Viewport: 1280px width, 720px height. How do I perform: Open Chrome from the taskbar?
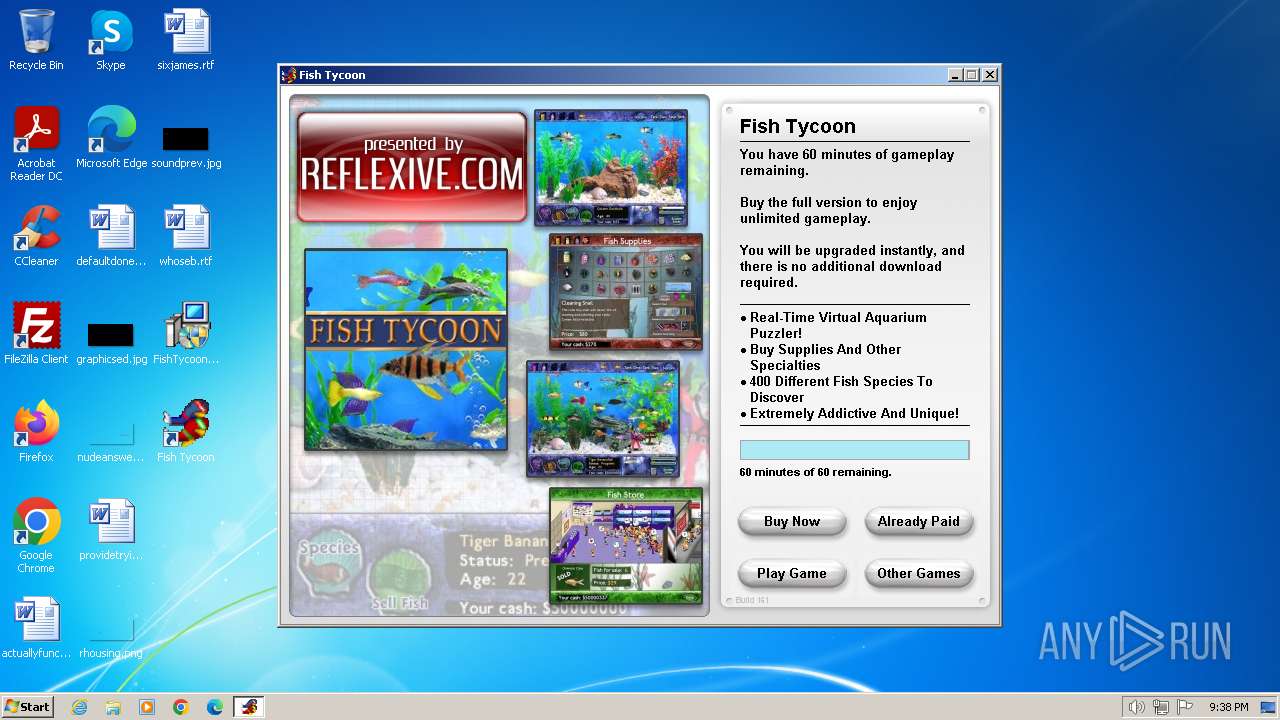click(181, 707)
